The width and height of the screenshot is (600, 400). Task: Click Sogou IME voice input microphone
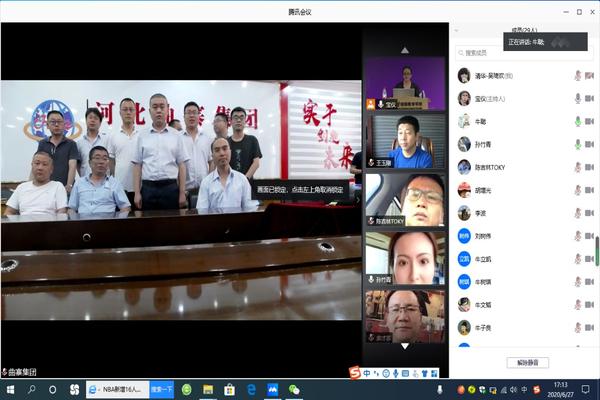click(396, 373)
